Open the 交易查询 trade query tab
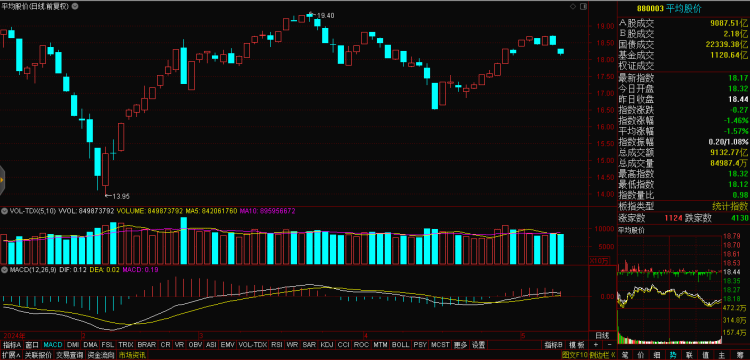750x360 pixels. coord(69,355)
